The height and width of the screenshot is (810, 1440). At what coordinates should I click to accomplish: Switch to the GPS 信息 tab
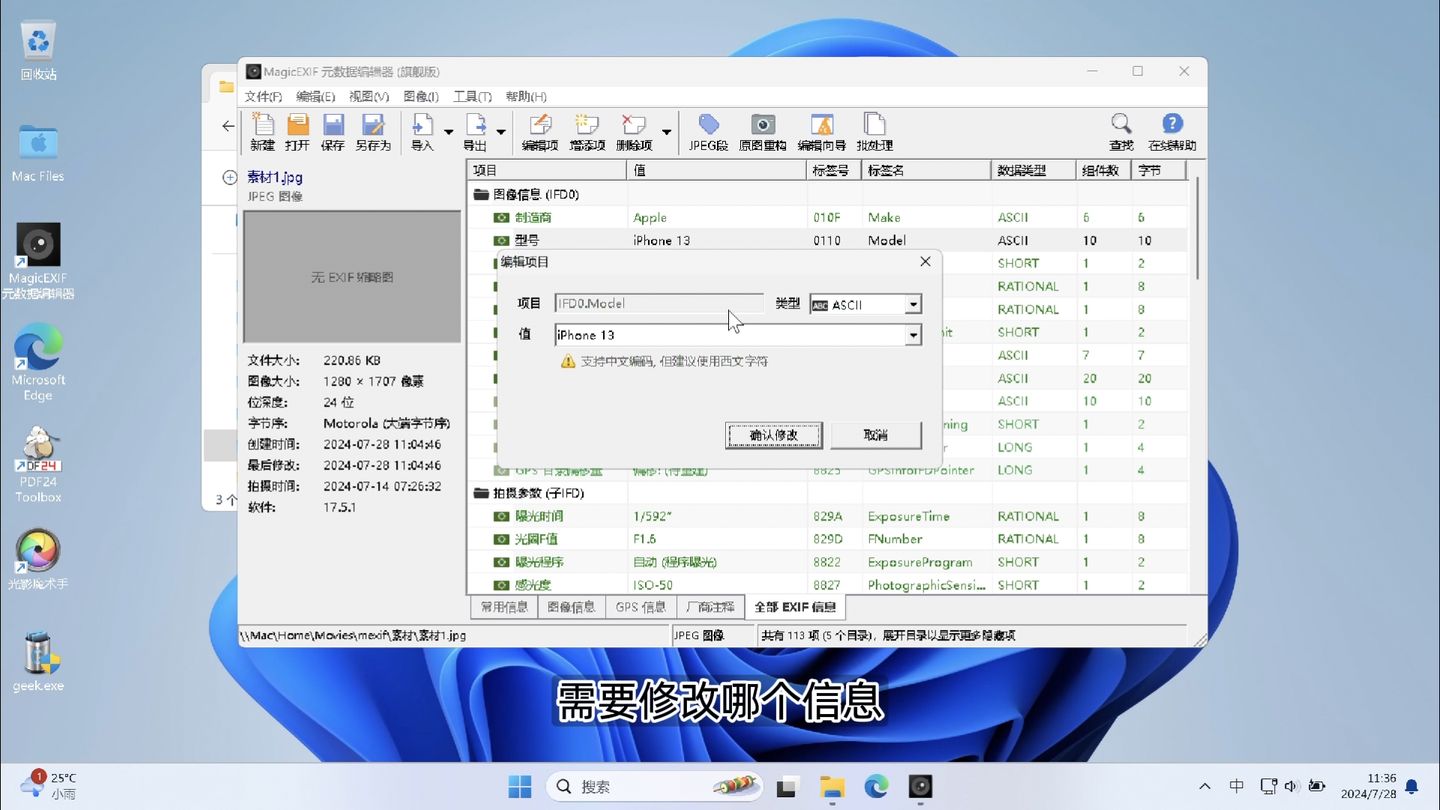[641, 607]
